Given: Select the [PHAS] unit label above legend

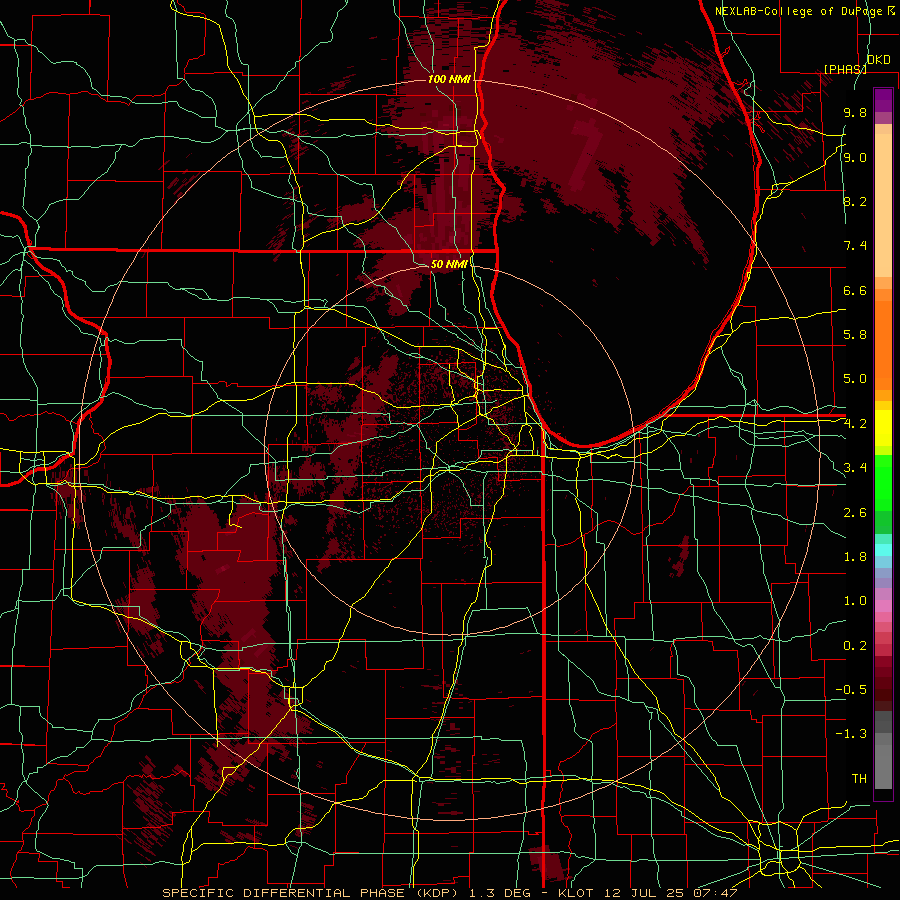Looking at the screenshot, I should tap(845, 69).
